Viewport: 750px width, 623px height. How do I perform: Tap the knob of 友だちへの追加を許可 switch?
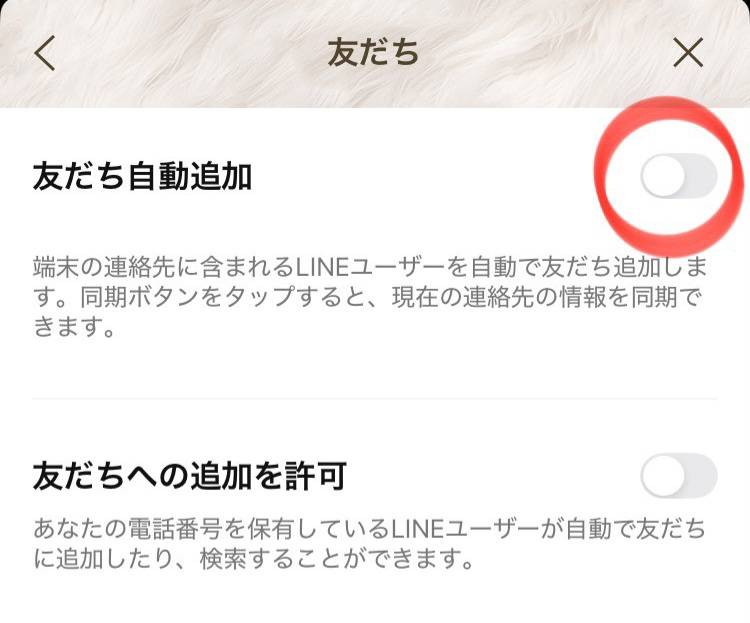click(x=663, y=475)
